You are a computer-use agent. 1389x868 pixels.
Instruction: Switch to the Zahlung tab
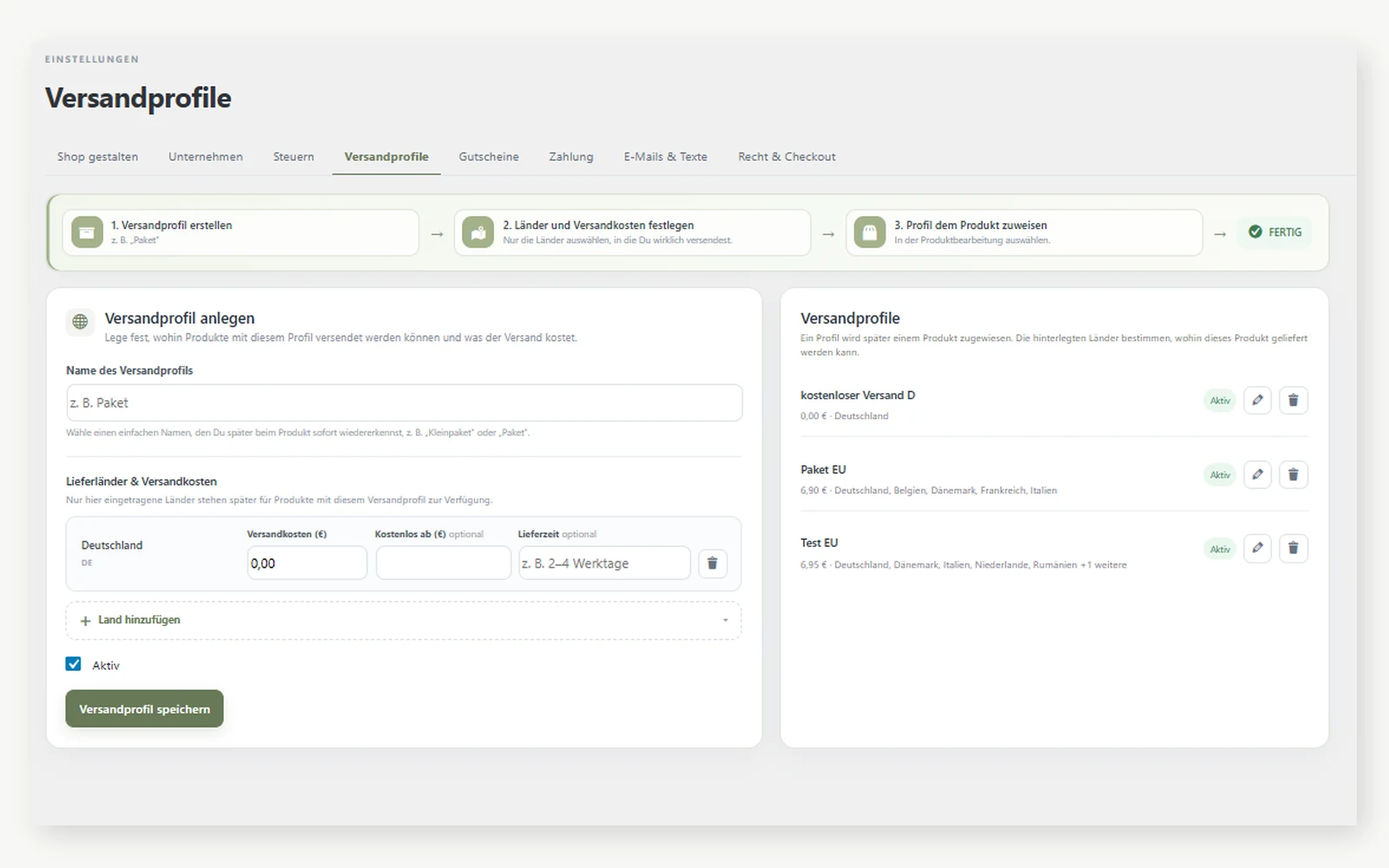571,157
